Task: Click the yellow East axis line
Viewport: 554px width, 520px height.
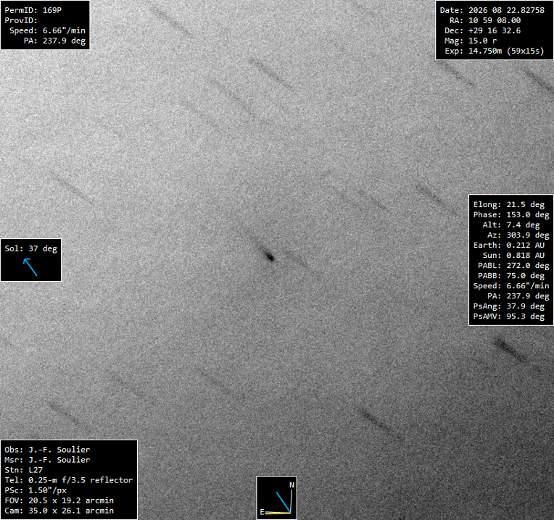Action: pyautogui.click(x=278, y=512)
